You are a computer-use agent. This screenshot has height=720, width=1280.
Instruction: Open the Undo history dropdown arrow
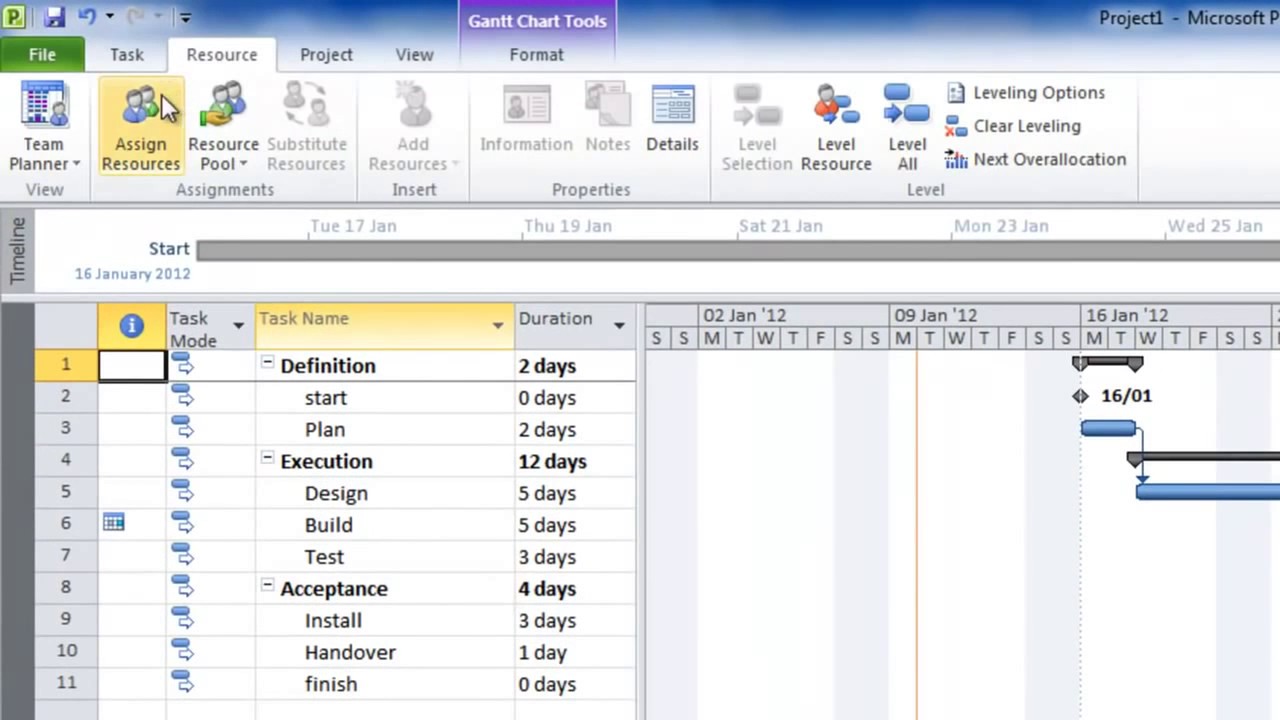tap(109, 17)
